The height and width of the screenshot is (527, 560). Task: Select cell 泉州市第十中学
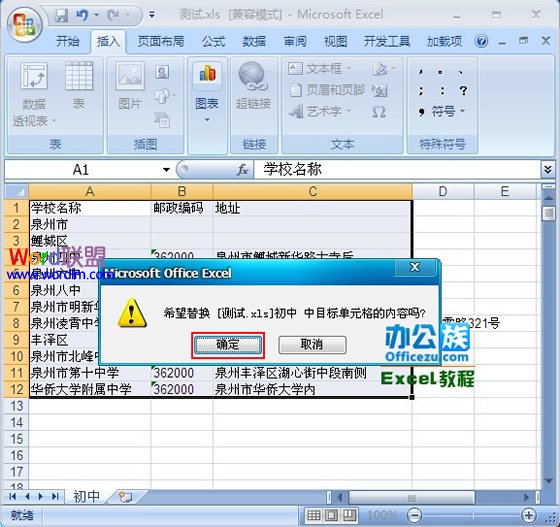pyautogui.click(x=90, y=373)
